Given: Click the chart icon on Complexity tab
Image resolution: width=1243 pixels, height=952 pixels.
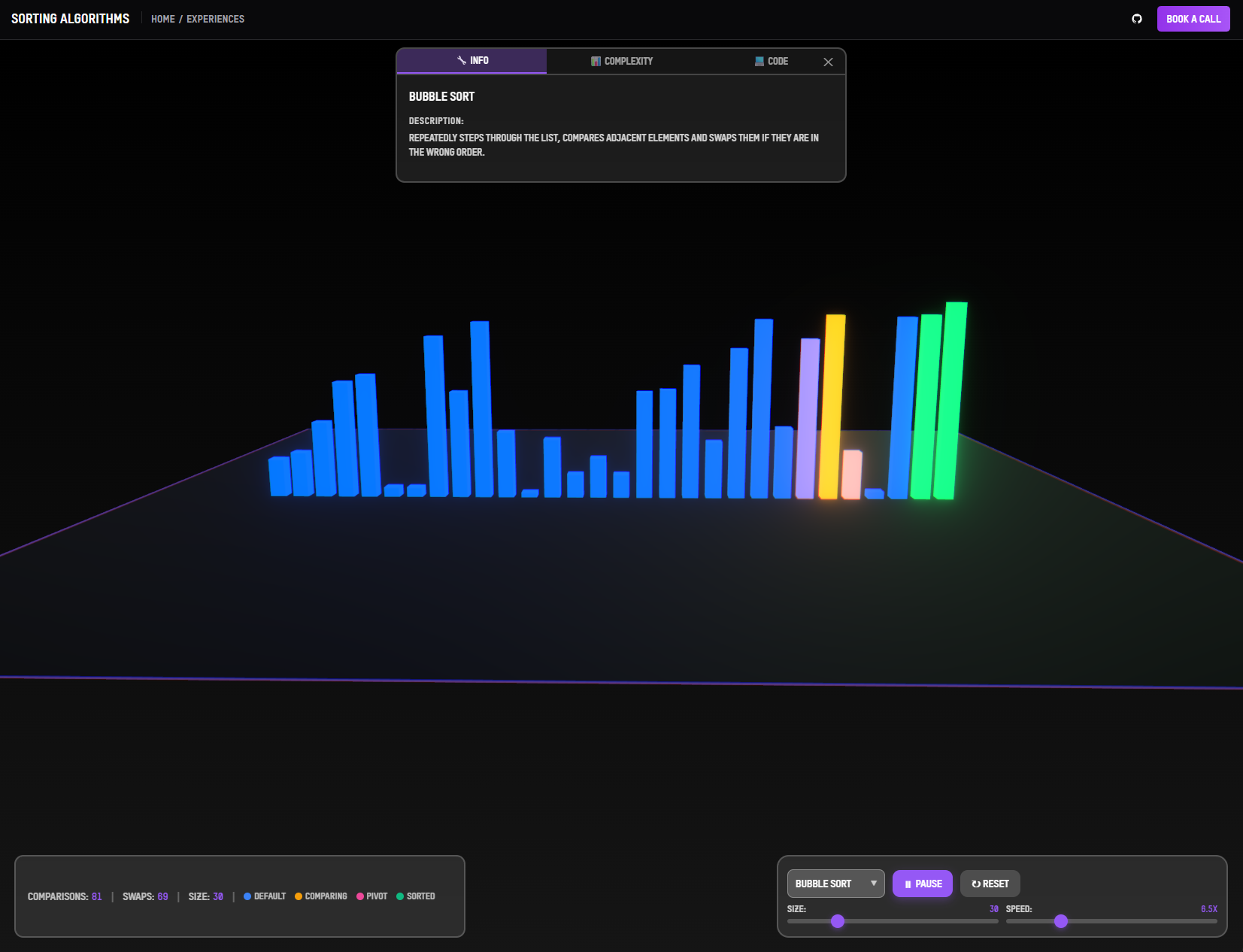Looking at the screenshot, I should (x=596, y=61).
